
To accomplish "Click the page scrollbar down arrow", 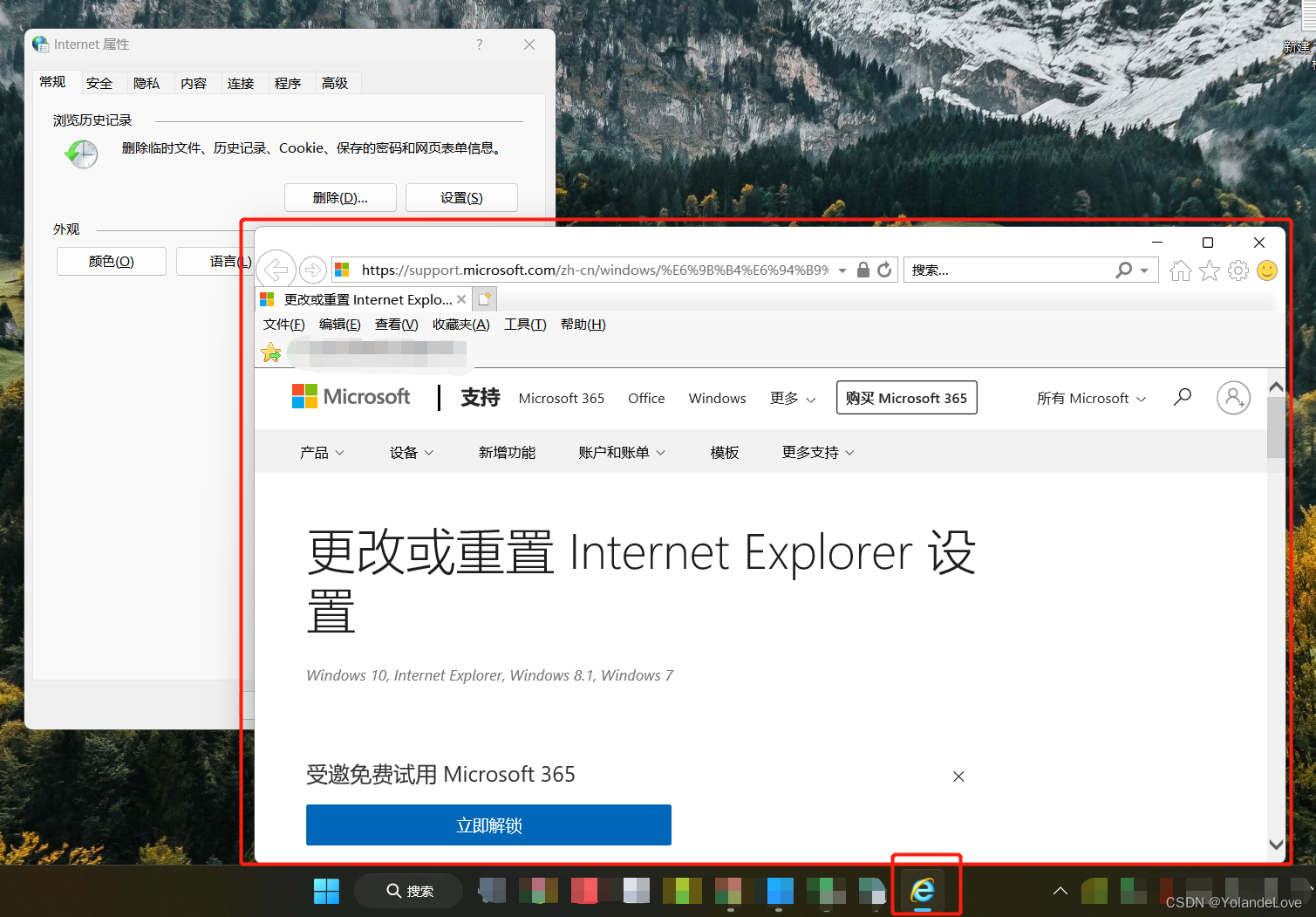I will point(1276,845).
